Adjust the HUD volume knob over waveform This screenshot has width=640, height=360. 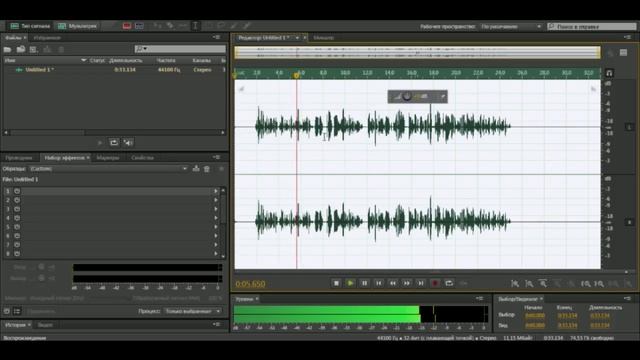point(407,96)
